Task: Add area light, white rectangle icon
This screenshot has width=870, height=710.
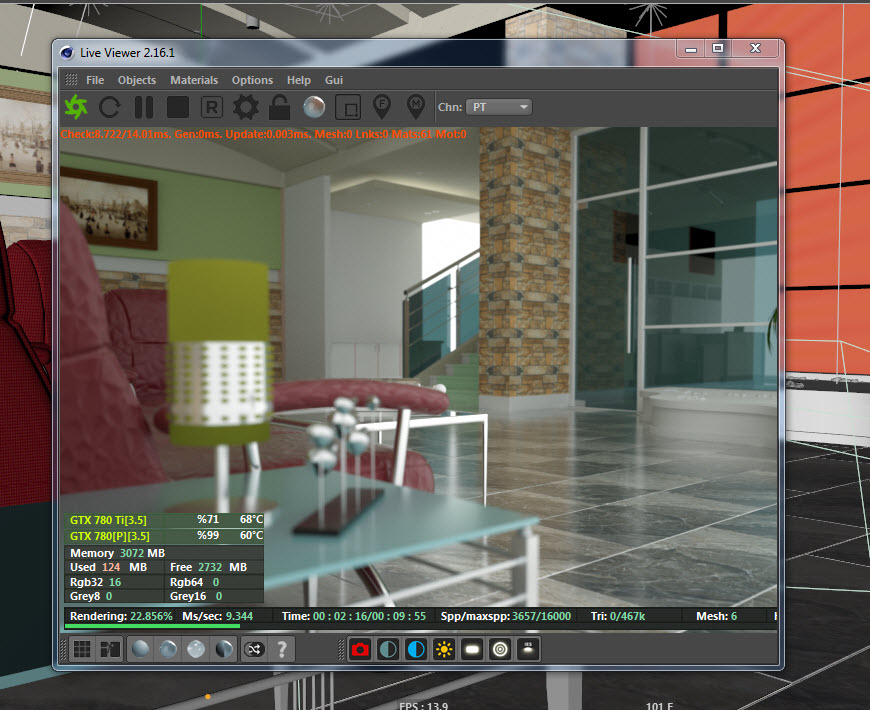Action: (x=472, y=649)
